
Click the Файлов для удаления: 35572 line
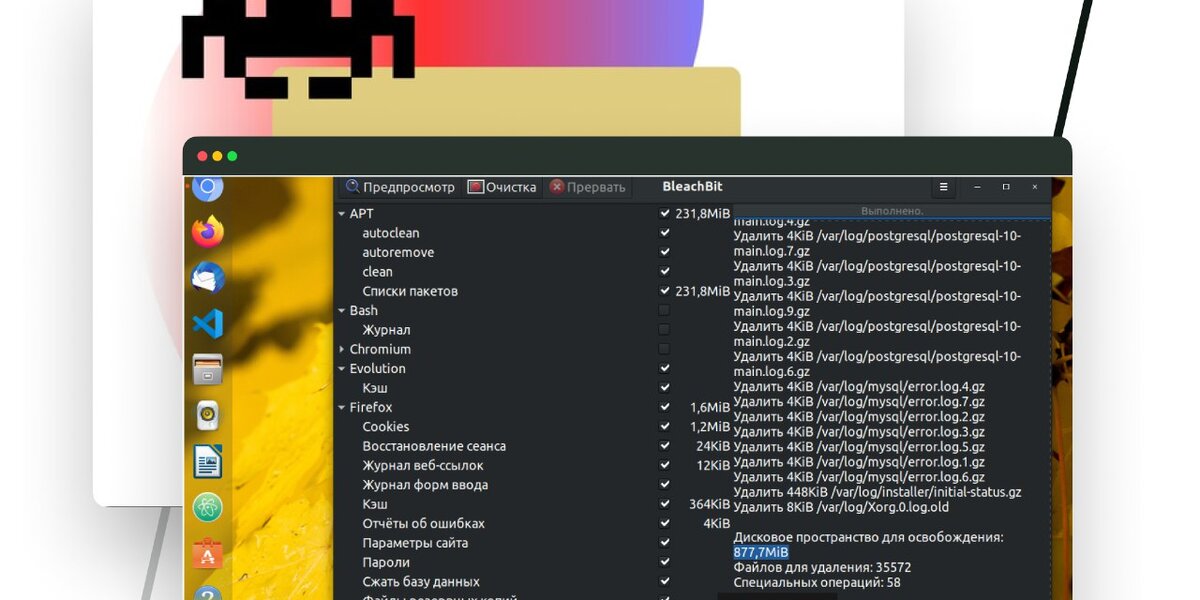822,567
